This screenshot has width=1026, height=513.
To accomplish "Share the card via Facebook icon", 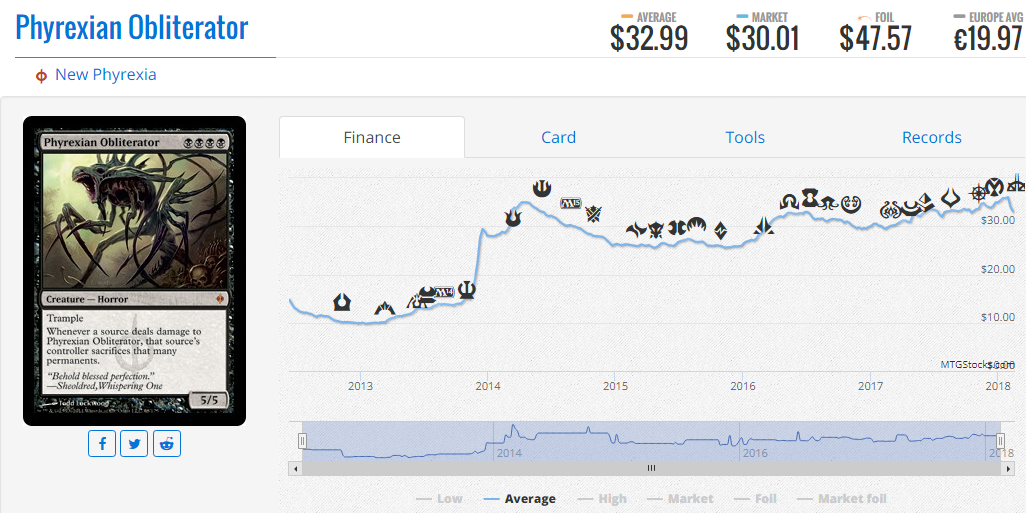I will [102, 444].
